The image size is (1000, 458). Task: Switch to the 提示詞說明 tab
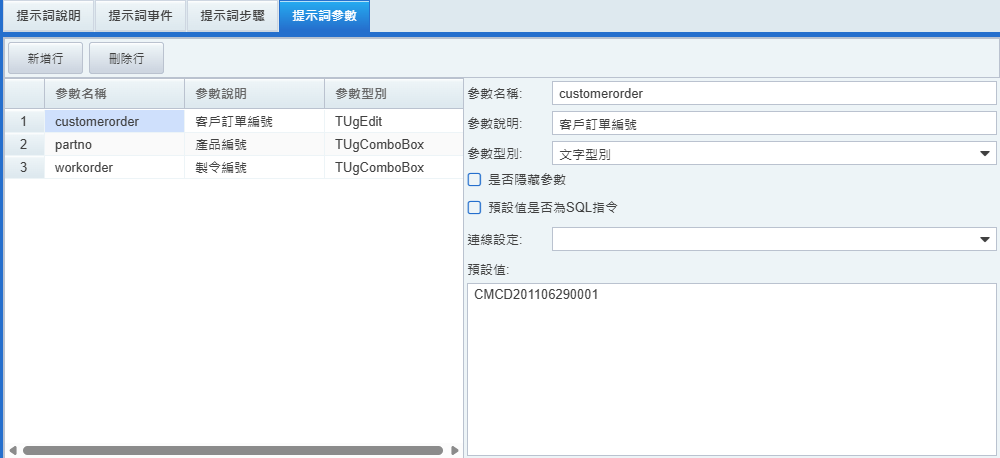pos(48,16)
